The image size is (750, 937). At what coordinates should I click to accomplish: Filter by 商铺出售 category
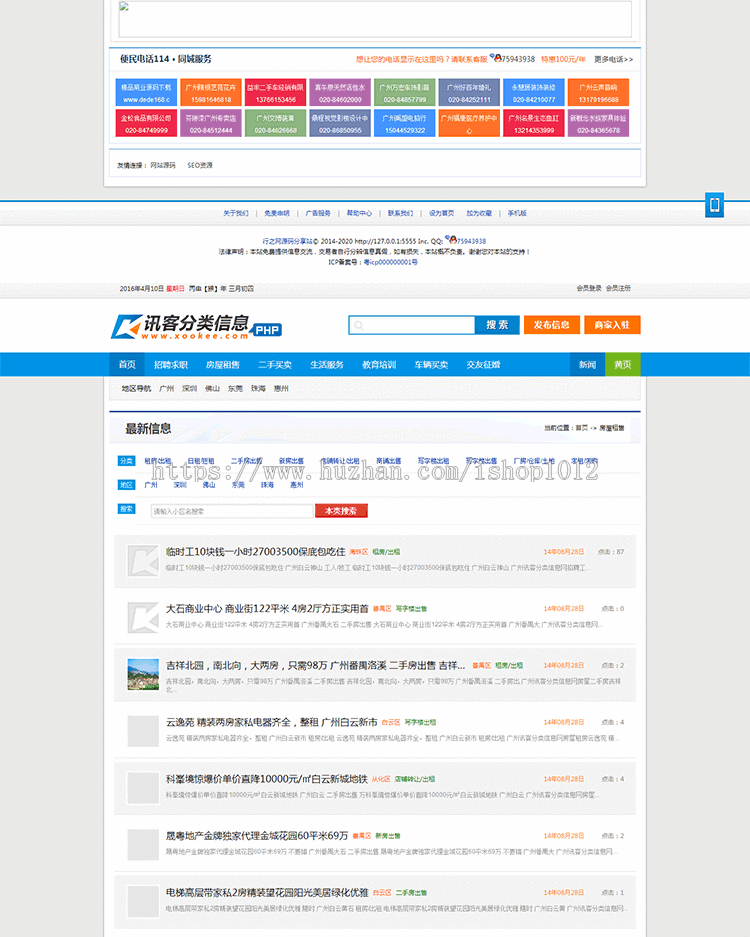[x=388, y=461]
